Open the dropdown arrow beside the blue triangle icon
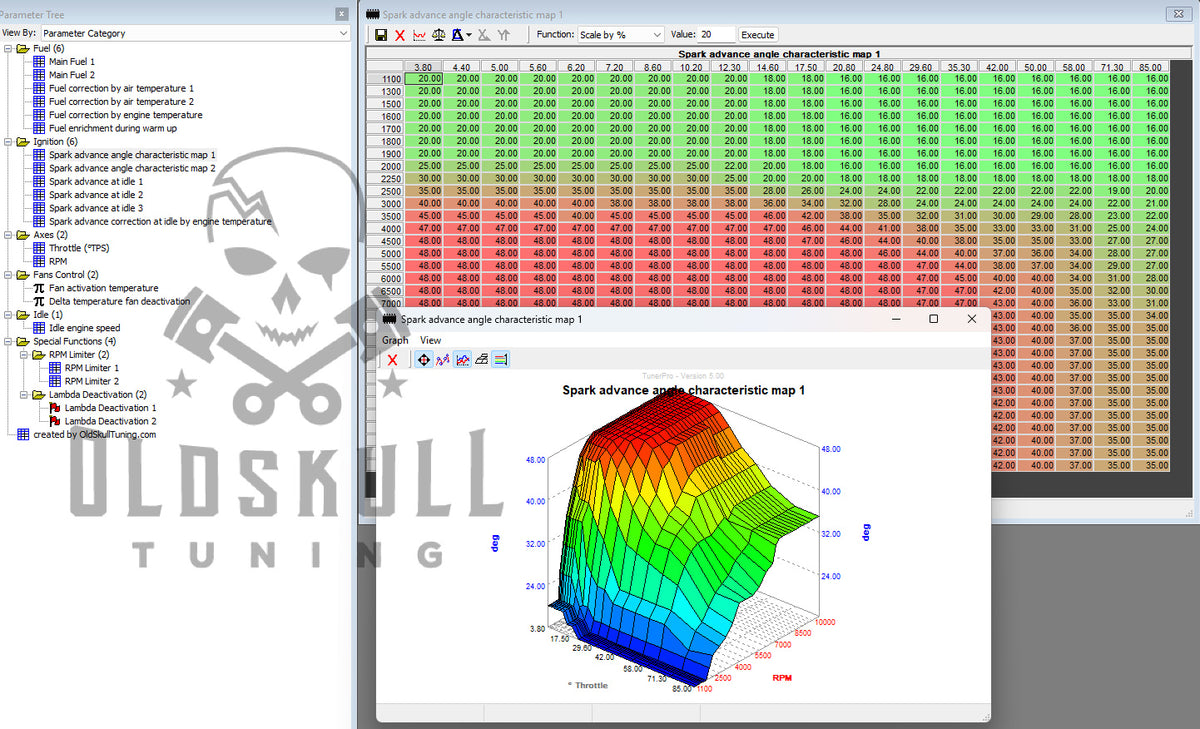Viewport: 1200px width, 729px height. pyautogui.click(x=468, y=35)
